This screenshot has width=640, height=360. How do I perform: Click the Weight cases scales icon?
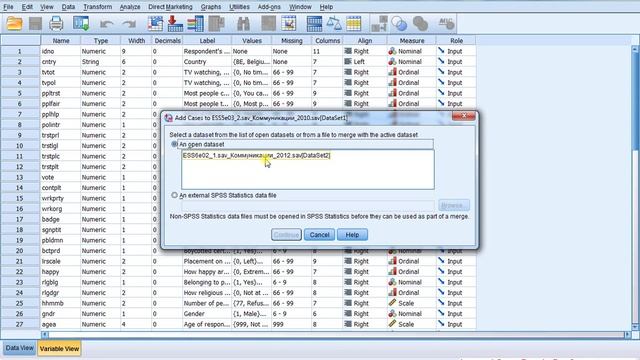334,24
